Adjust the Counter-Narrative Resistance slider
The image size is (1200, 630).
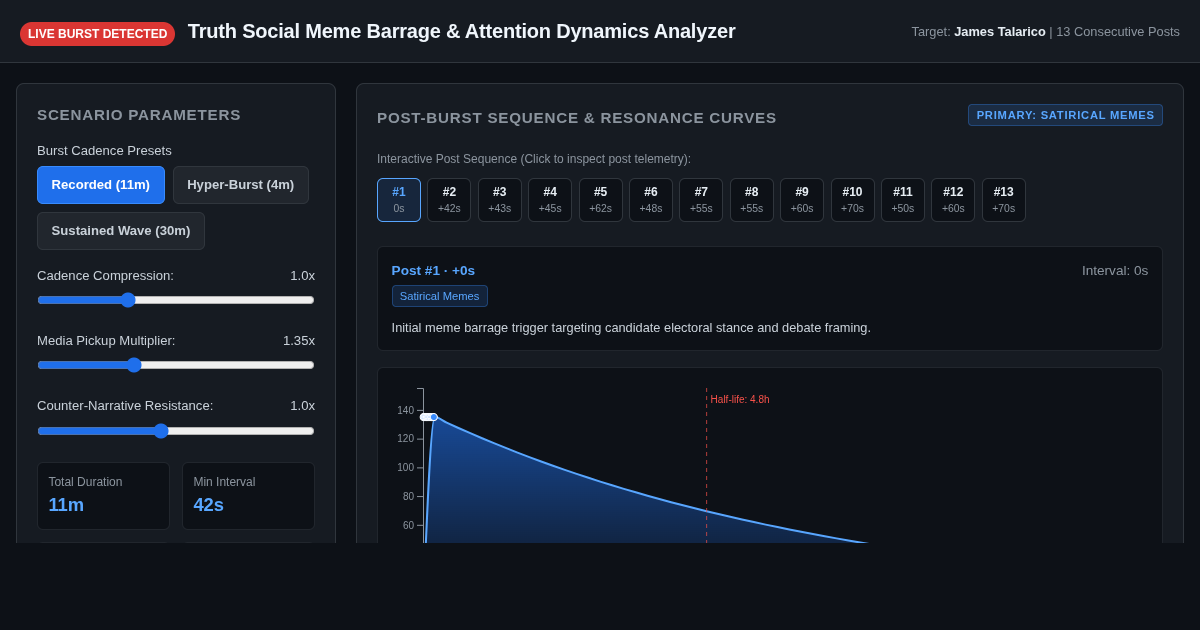(x=176, y=431)
